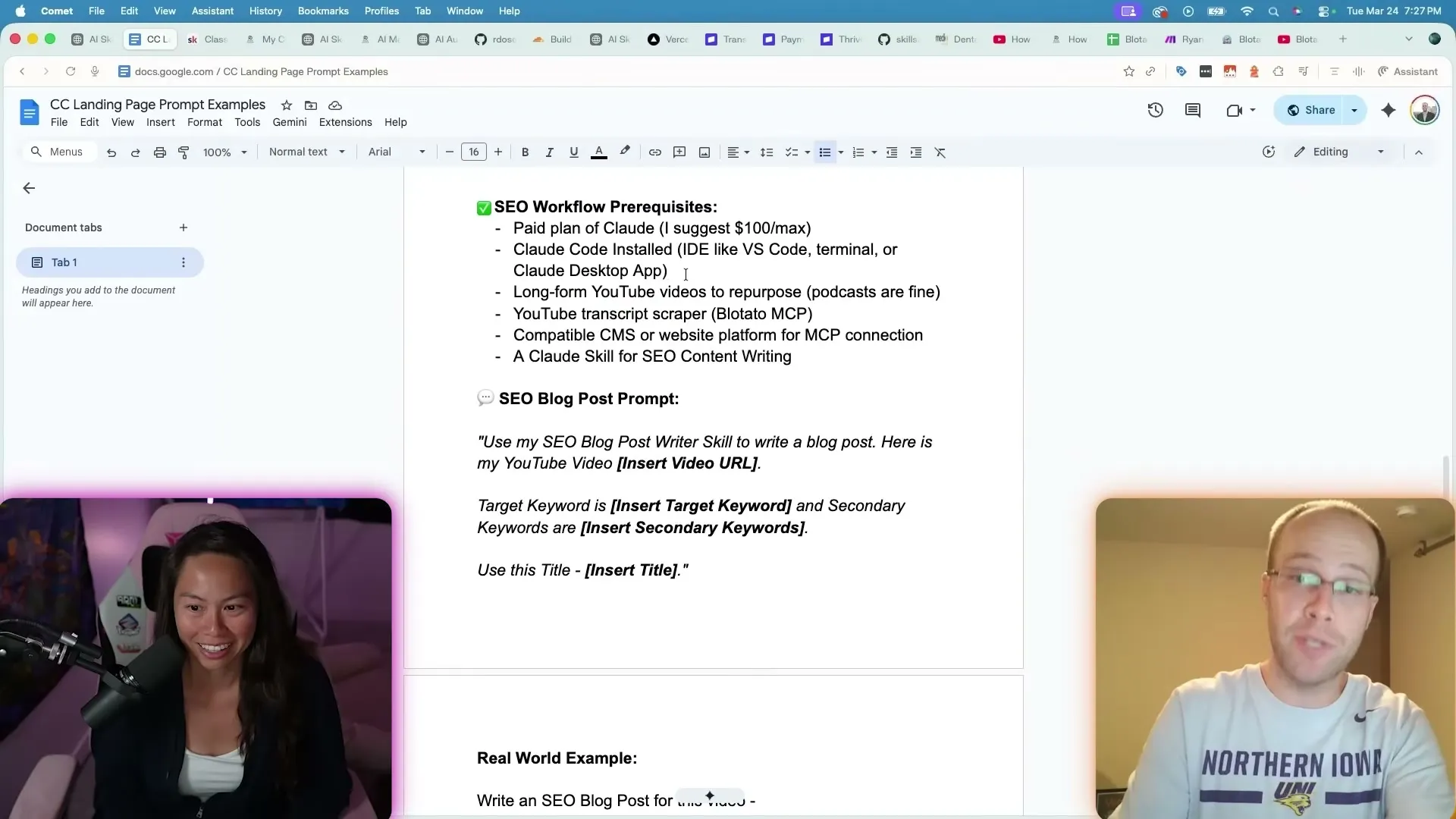Open line and paragraph spacing
This screenshot has width=1456, height=819.
767,152
